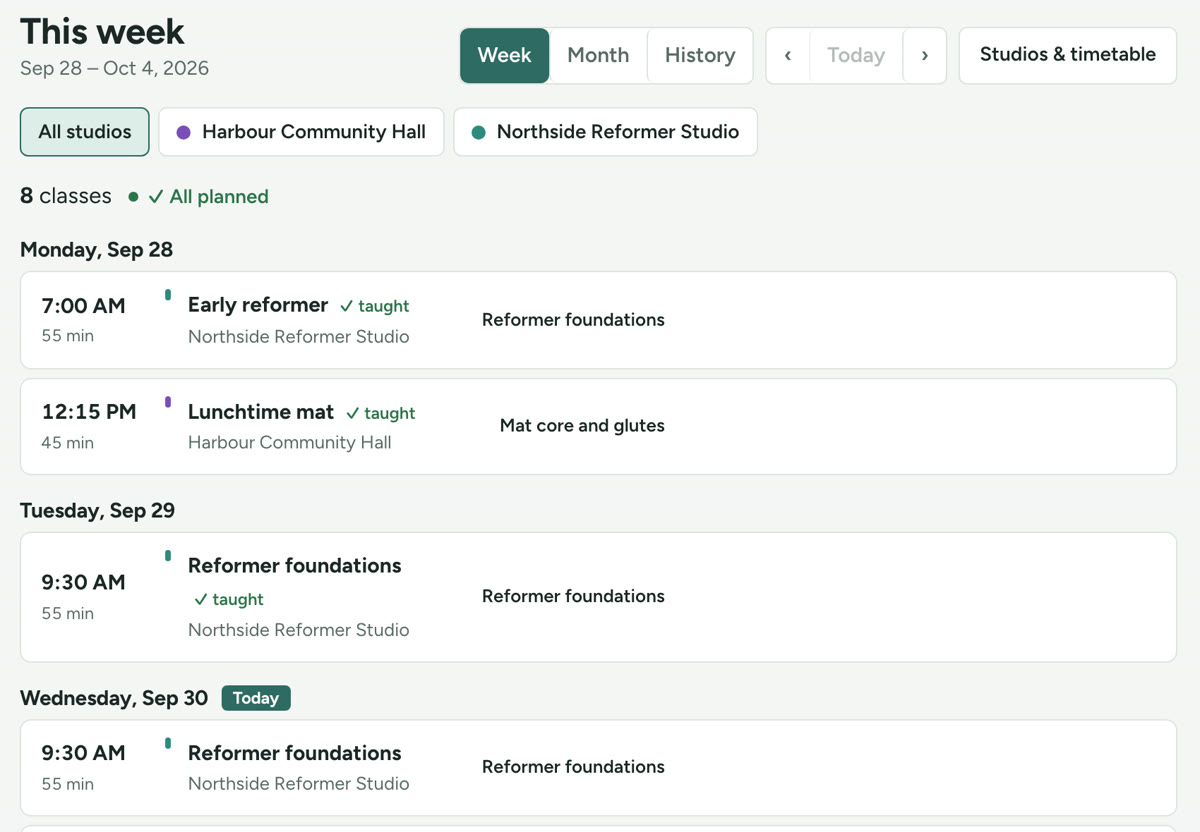
Task: Select Monday's Reformer foundations plan text
Action: [573, 320]
